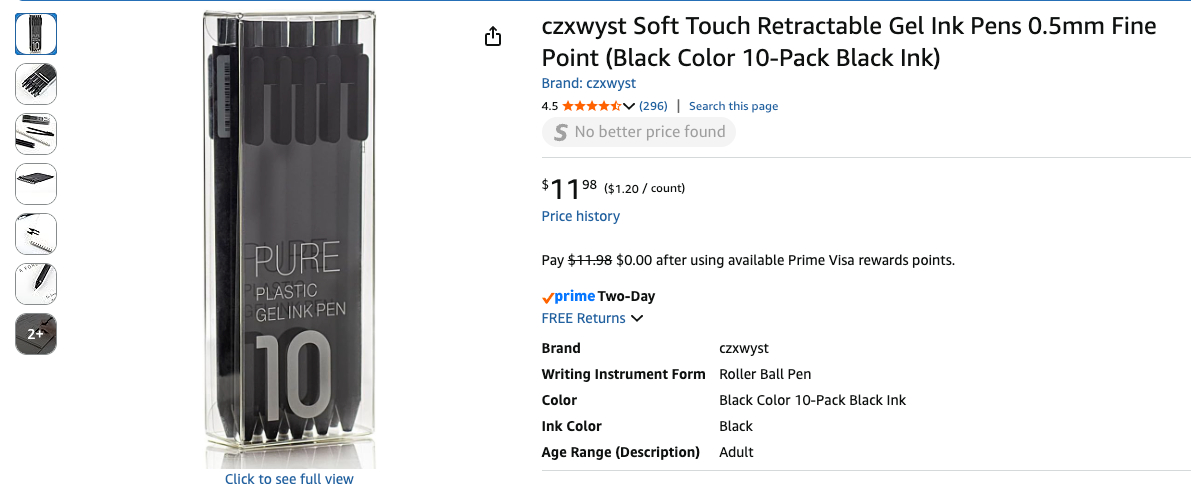1191x484 pixels.
Task: Click the main product image of the pen box
Action: pos(289,240)
